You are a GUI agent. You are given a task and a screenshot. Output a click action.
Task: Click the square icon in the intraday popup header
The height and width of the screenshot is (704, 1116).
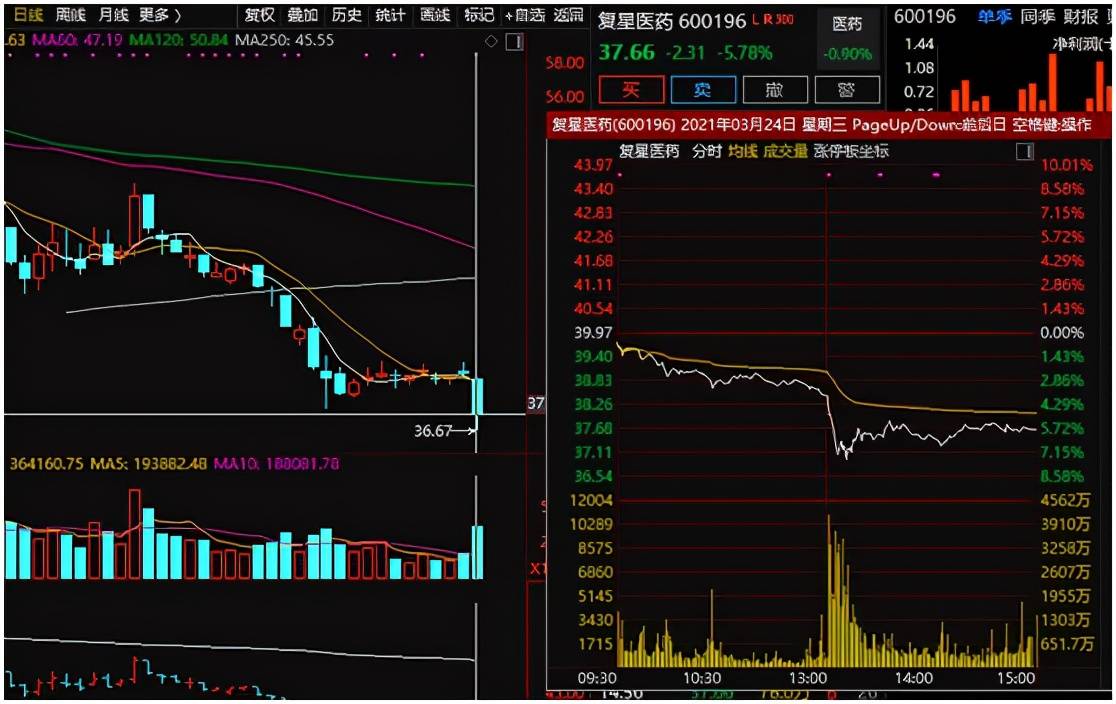[x=1024, y=152]
